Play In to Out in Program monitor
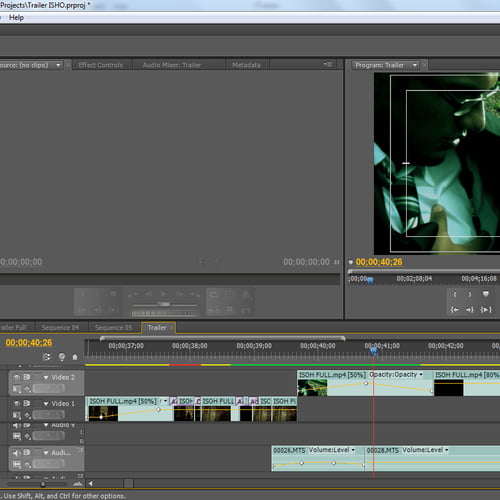Screen dimensions: 500x500 [486, 310]
